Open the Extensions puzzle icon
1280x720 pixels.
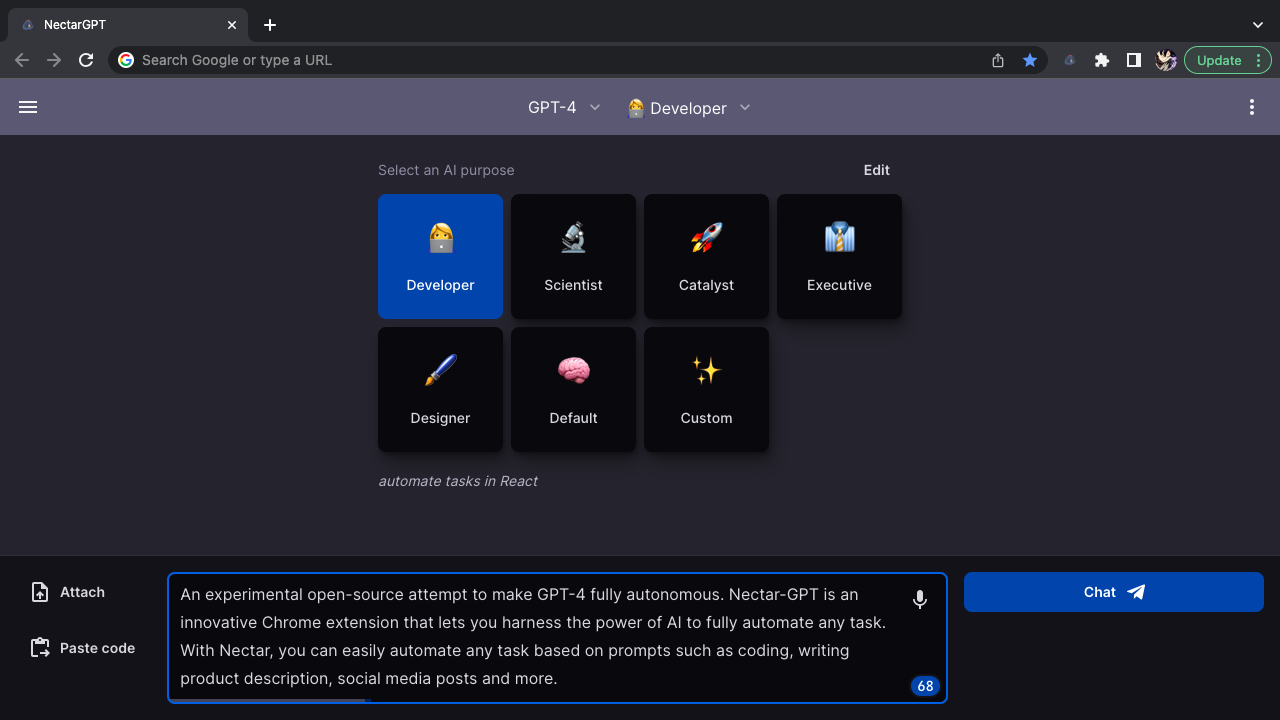pyautogui.click(x=1102, y=60)
